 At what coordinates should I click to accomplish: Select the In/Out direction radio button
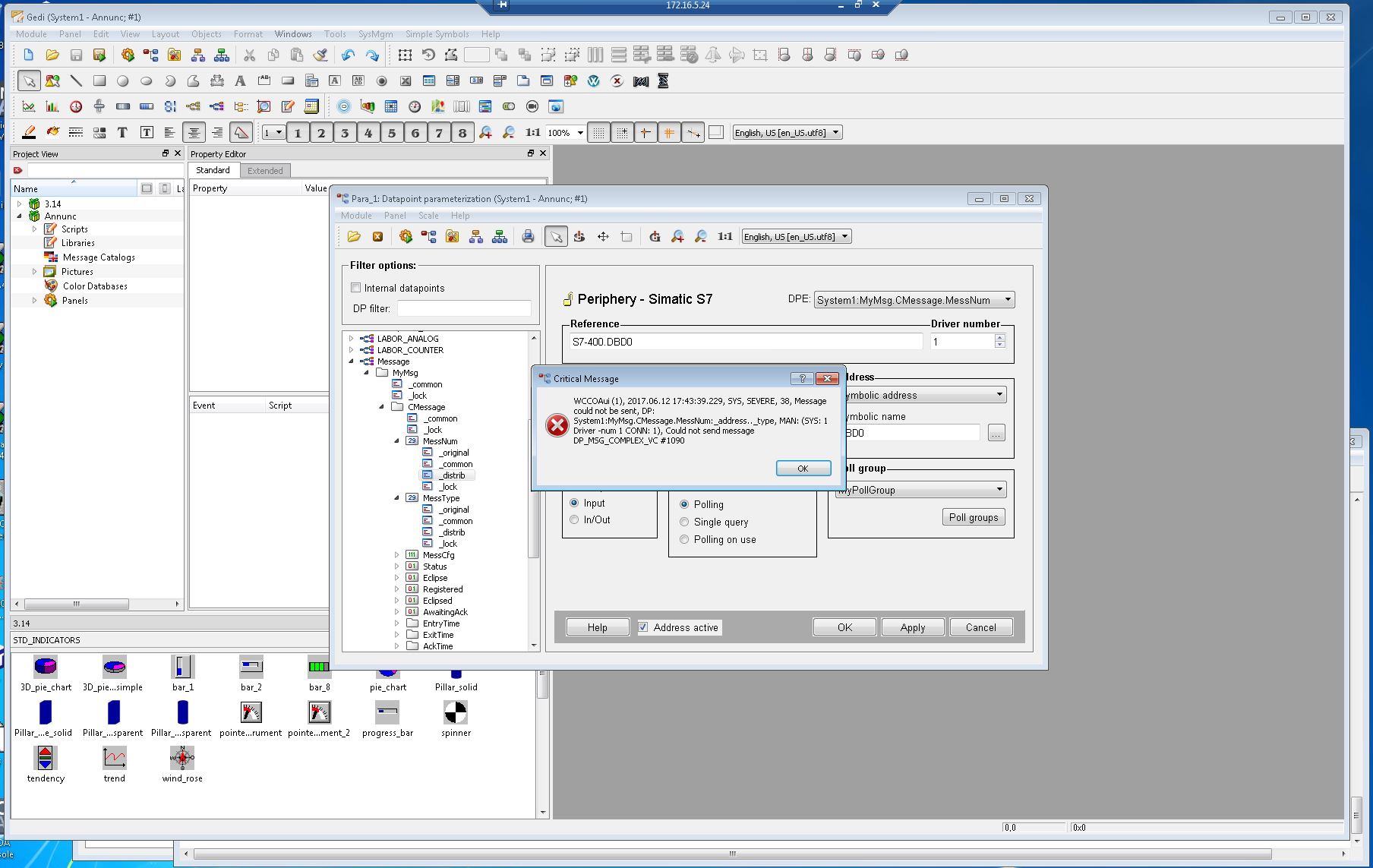[574, 519]
